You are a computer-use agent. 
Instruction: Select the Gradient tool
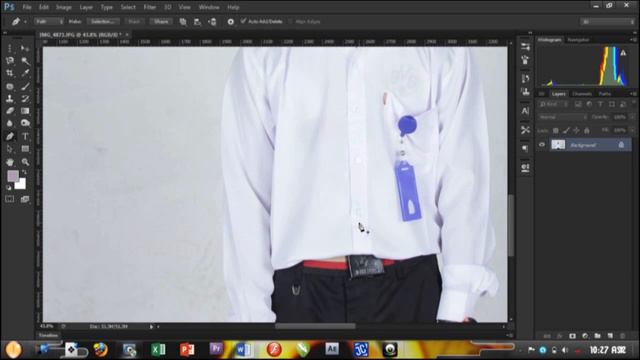(x=25, y=111)
